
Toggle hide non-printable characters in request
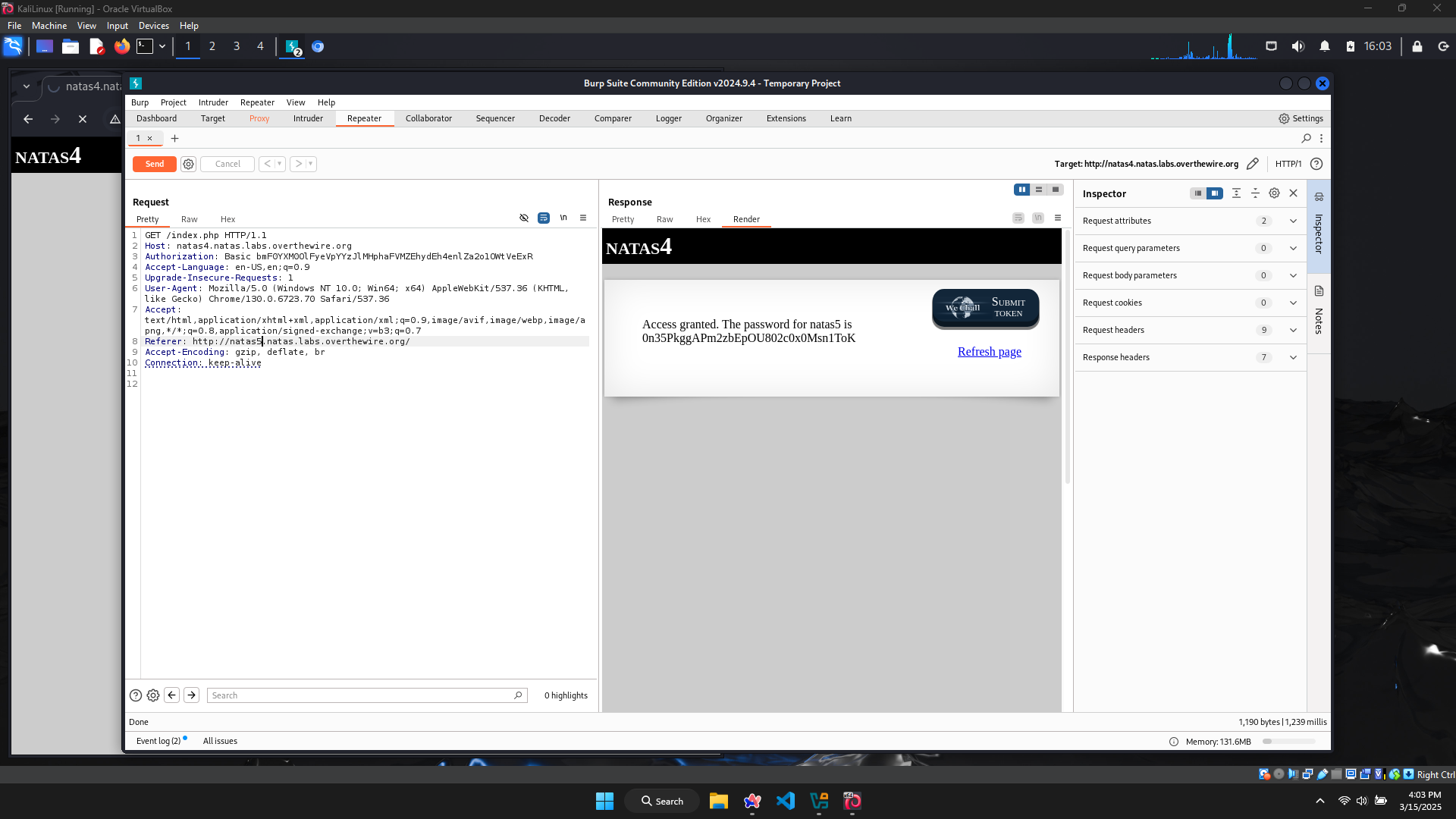524,218
